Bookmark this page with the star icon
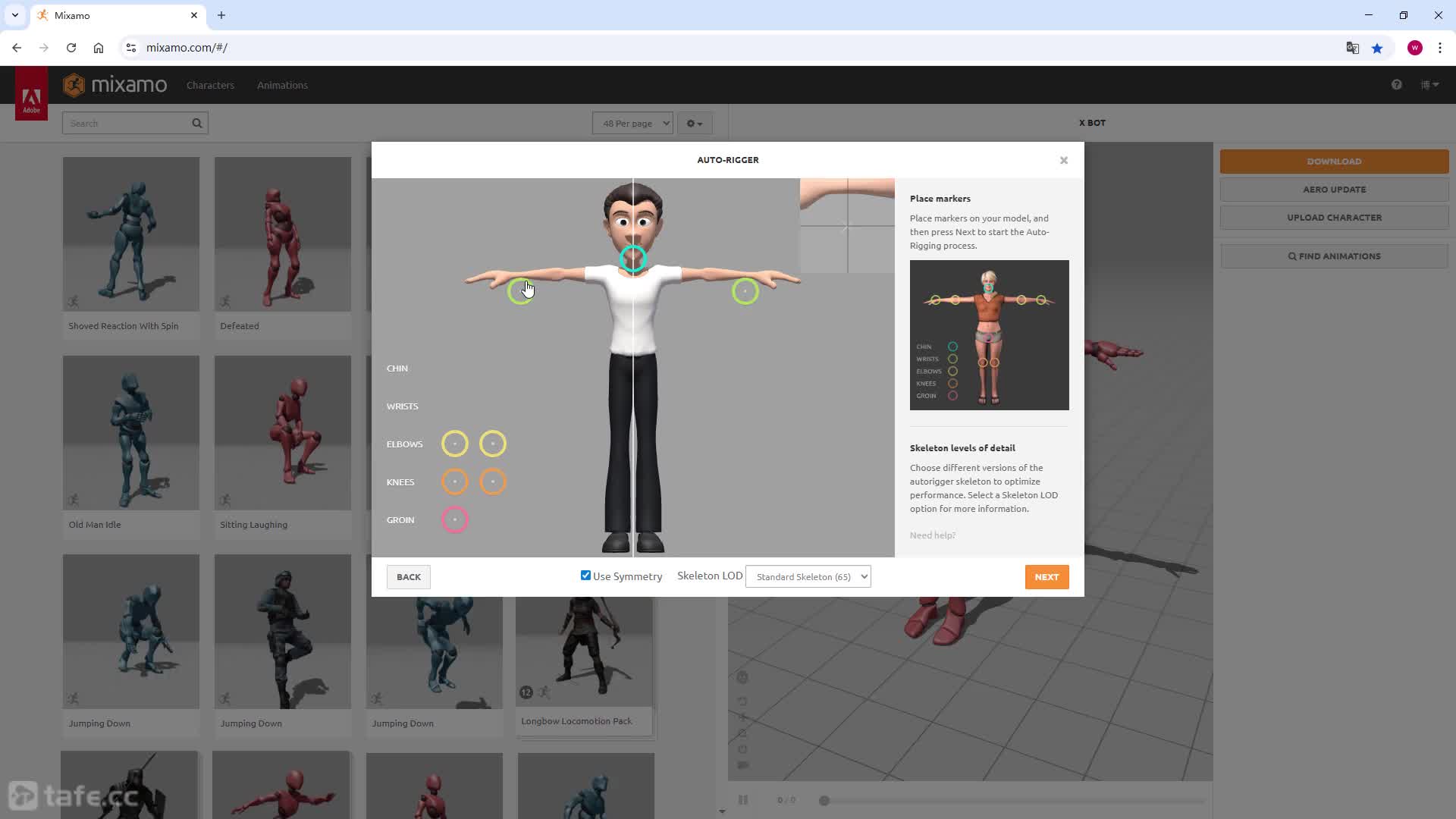The height and width of the screenshot is (819, 1456). pos(1377,48)
